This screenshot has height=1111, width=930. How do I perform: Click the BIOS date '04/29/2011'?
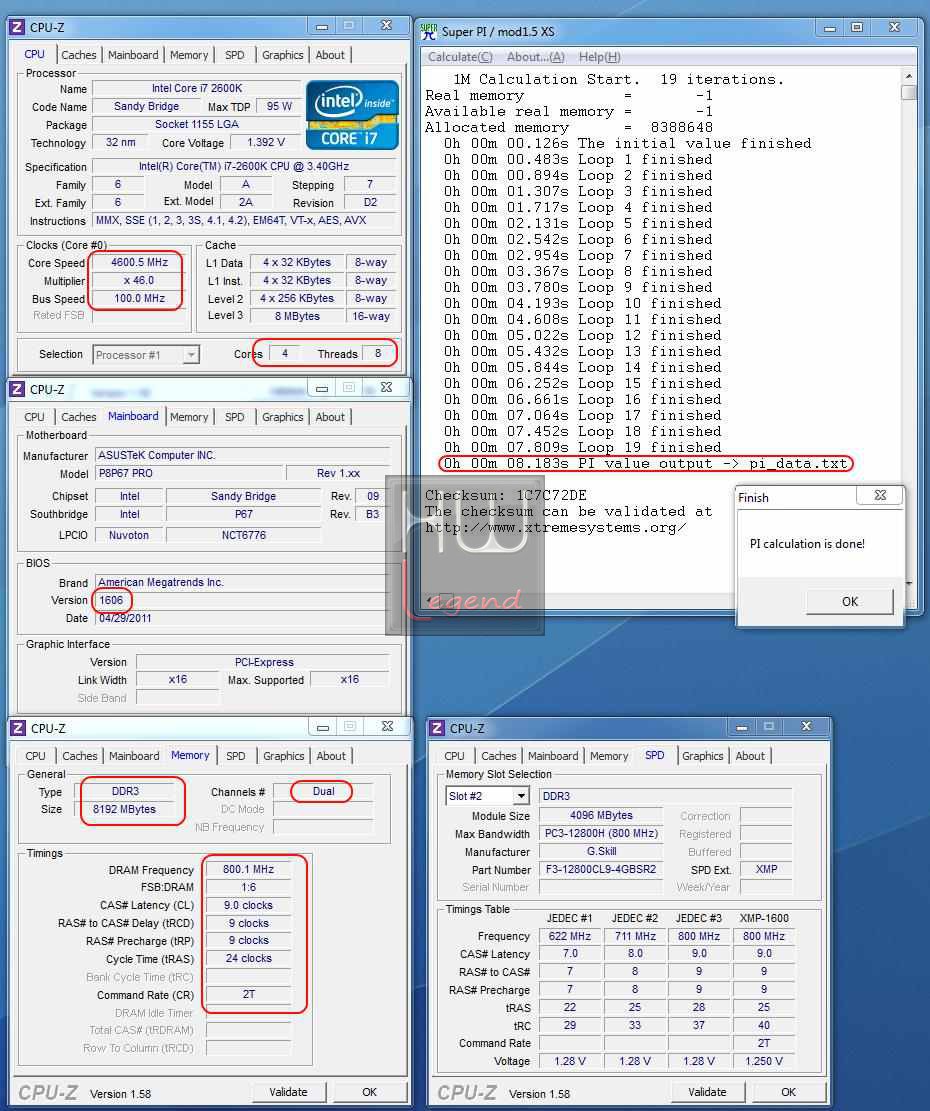coord(125,618)
